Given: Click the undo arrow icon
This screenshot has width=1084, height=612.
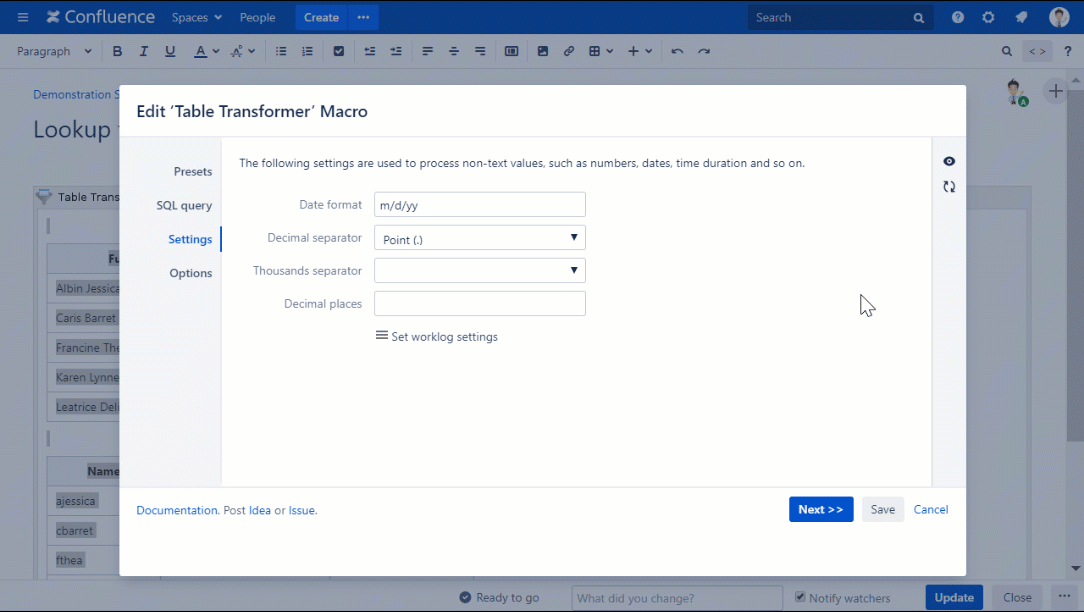Looking at the screenshot, I should 677,51.
